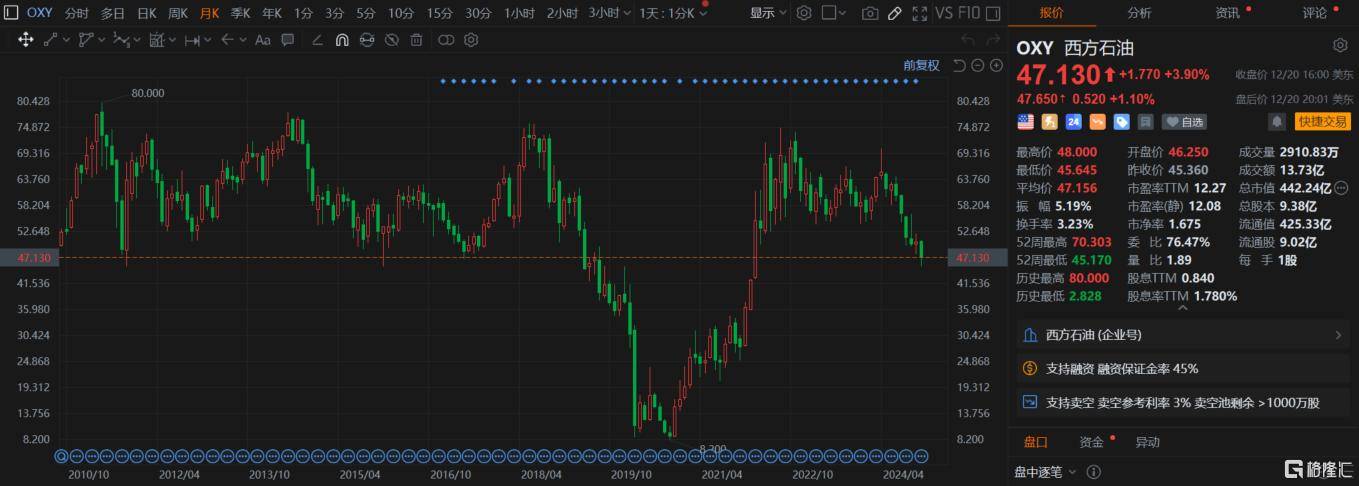The height and width of the screenshot is (486, 1359).
Task: Undo last drawing action
Action: tap(968, 39)
